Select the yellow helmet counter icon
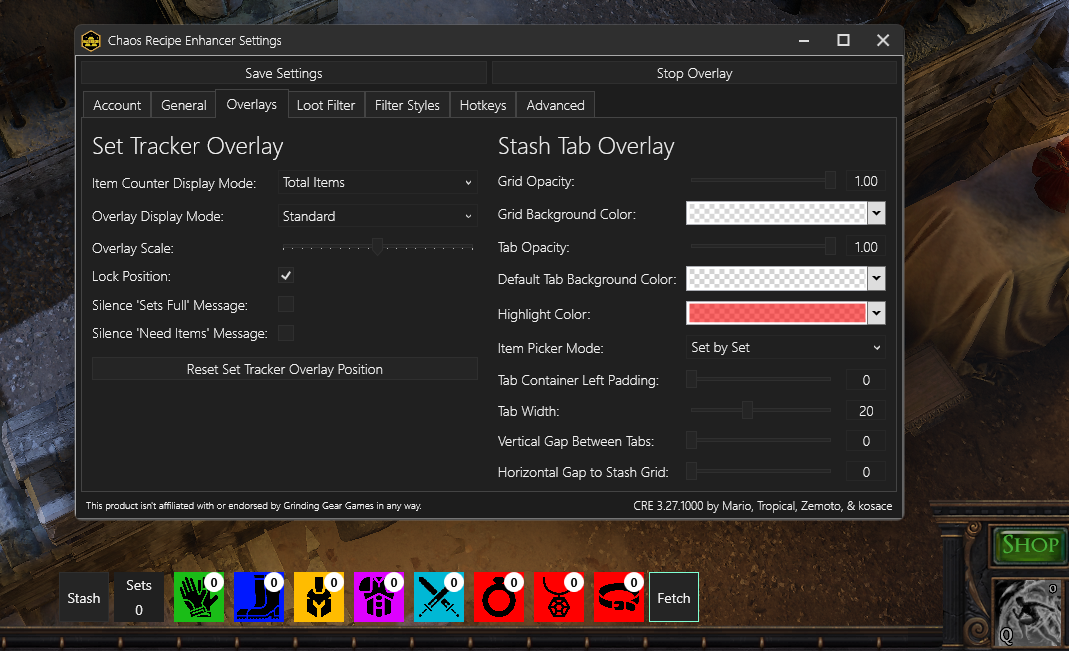The width and height of the screenshot is (1069, 651). point(319,598)
